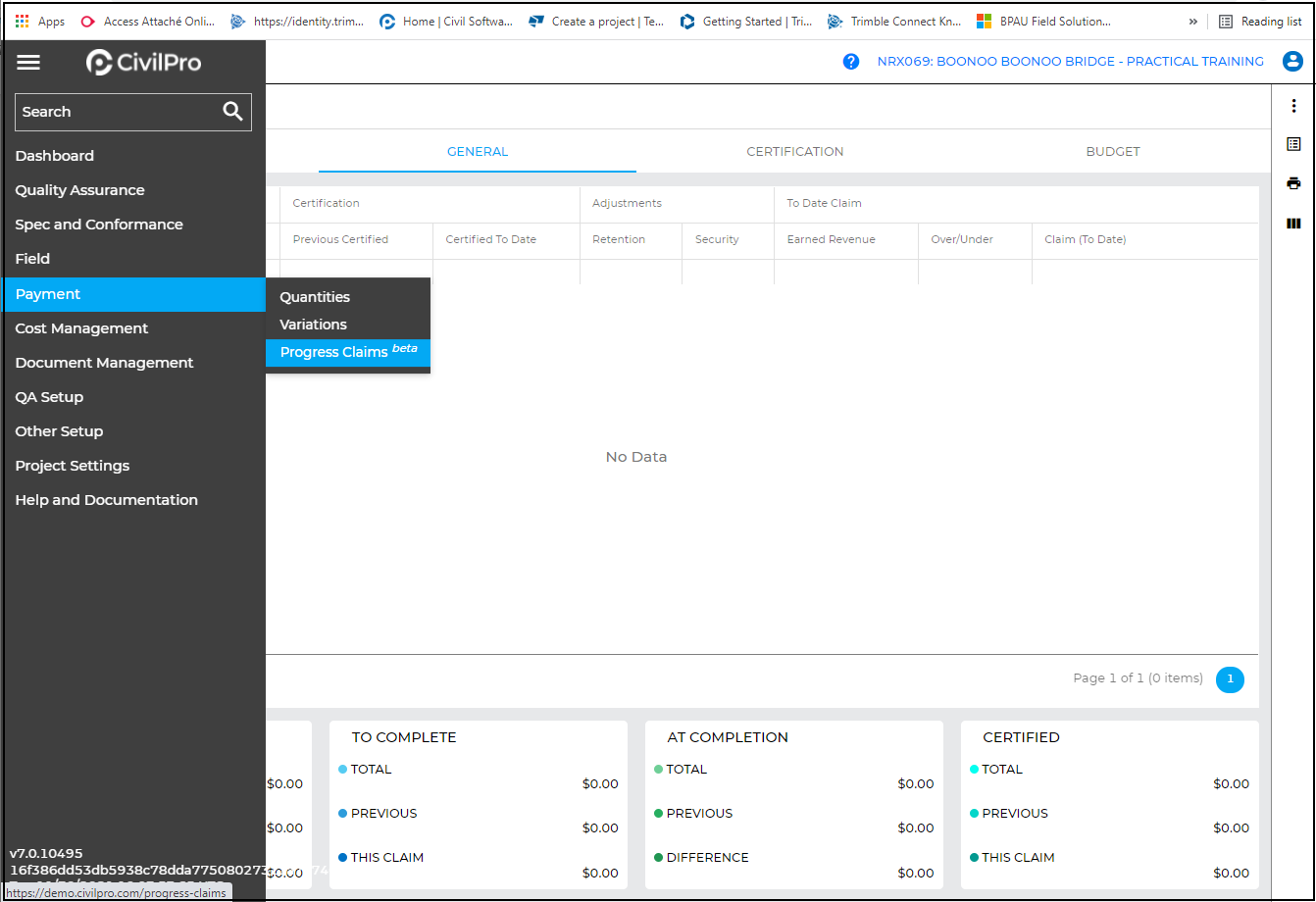Click AT COMPLETION card title
The height and width of the screenshot is (902, 1316).
728,737
